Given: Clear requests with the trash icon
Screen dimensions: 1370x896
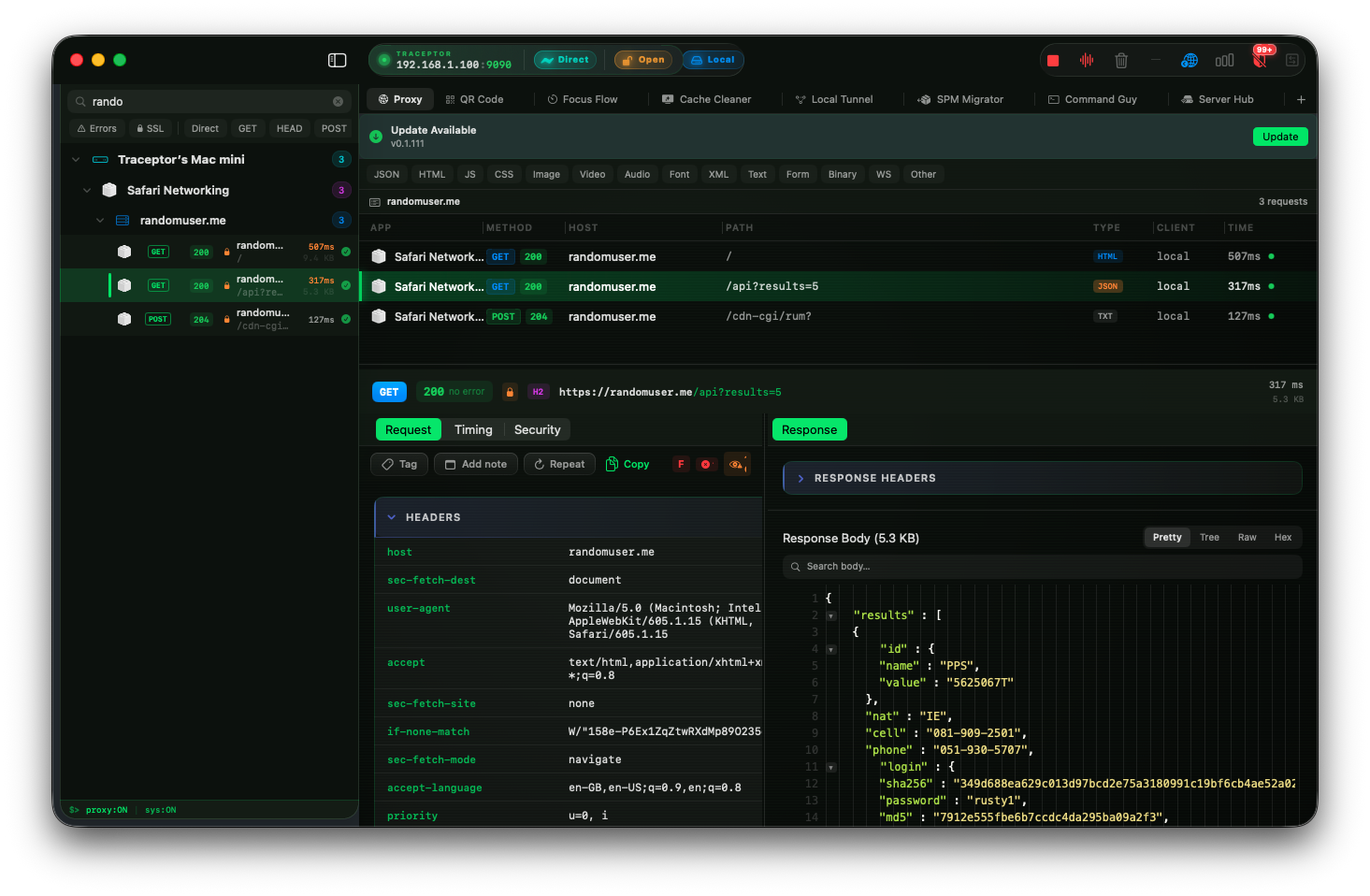Looking at the screenshot, I should pos(1121,61).
